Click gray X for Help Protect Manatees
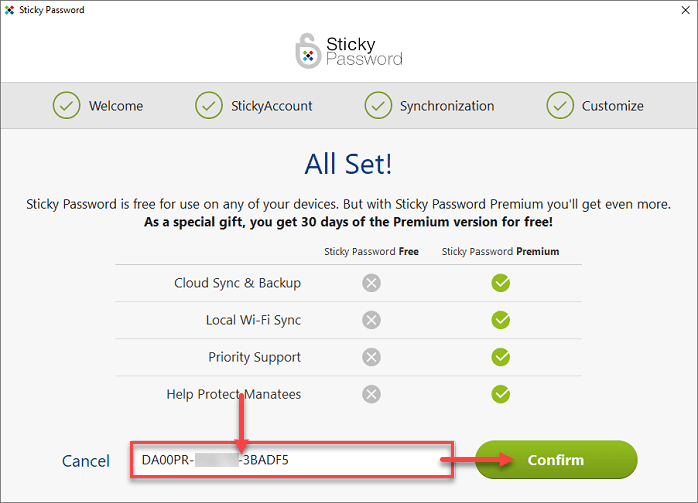This screenshot has height=503, width=698. tap(371, 394)
